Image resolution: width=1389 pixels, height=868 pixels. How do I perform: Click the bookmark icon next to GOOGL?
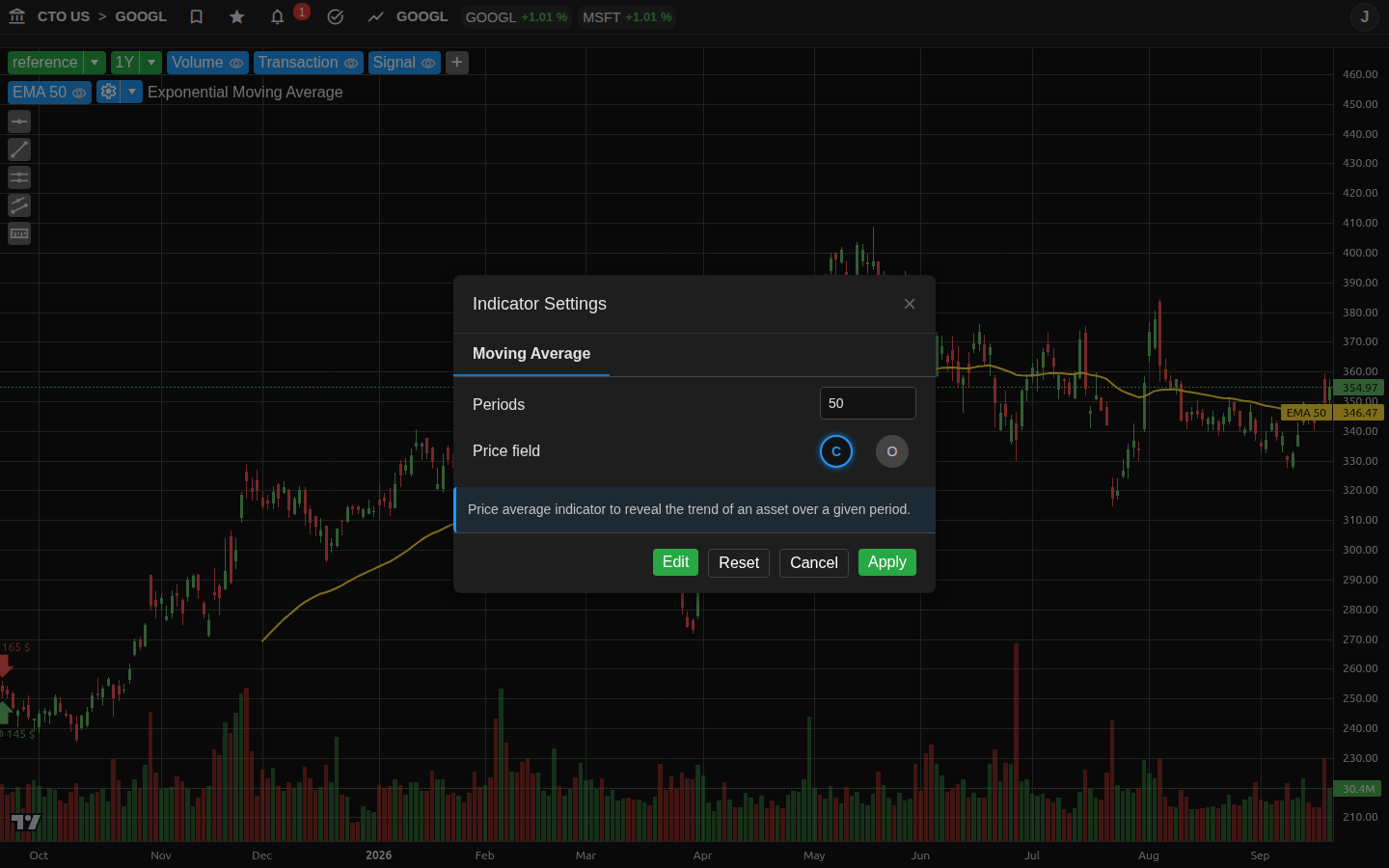(x=197, y=16)
